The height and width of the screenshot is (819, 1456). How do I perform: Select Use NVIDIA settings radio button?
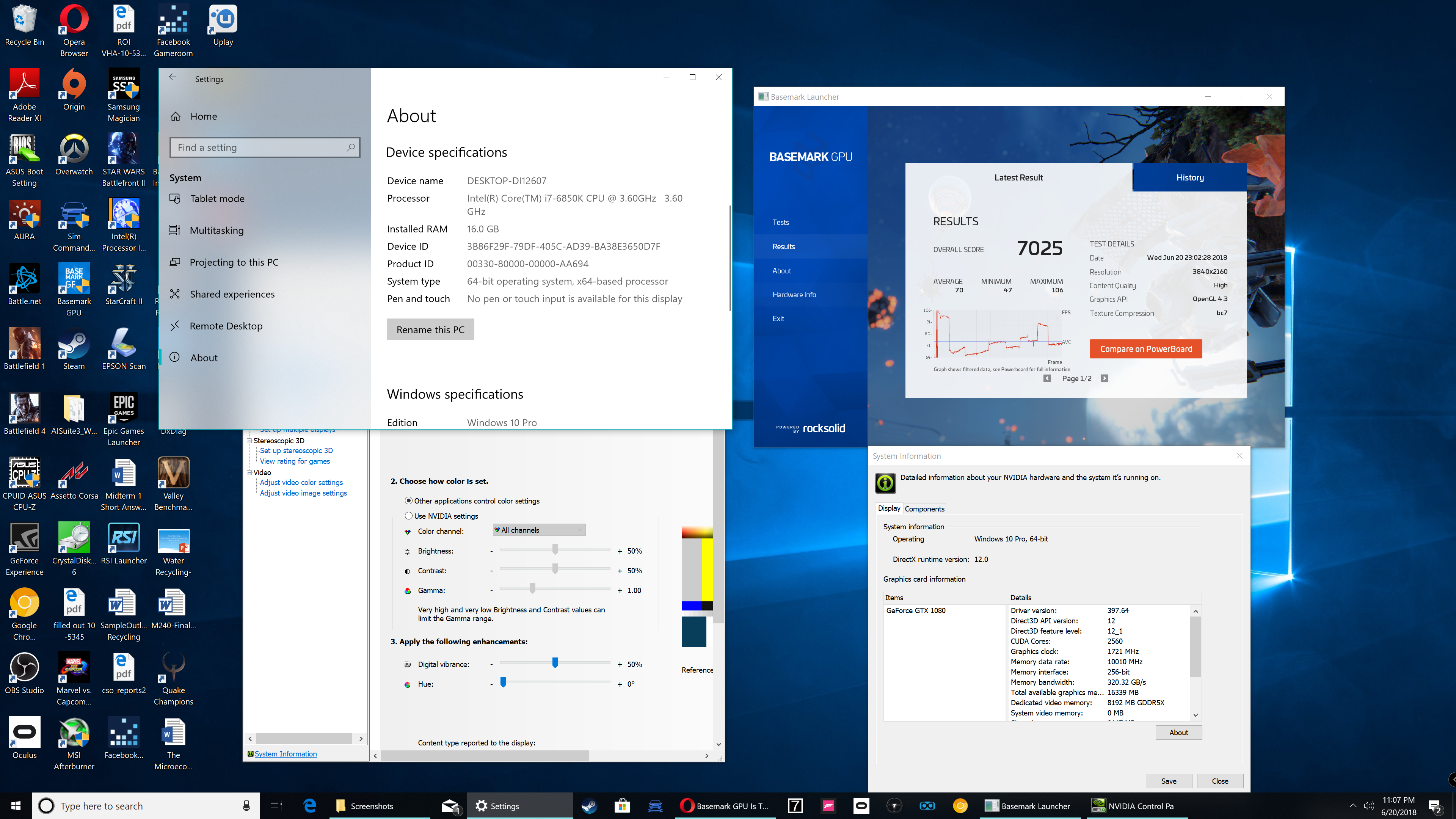[408, 516]
